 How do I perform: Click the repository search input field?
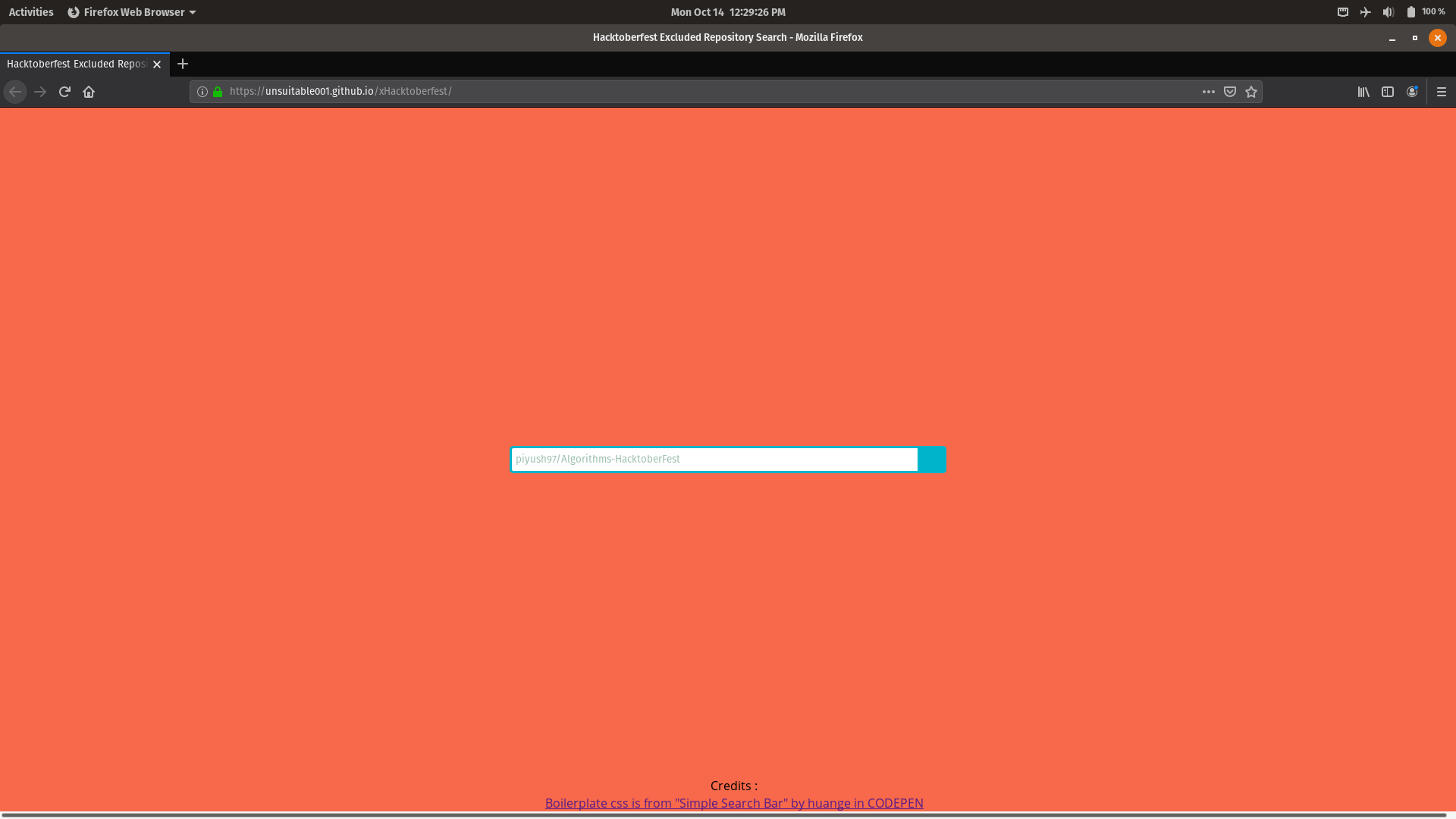coord(714,460)
